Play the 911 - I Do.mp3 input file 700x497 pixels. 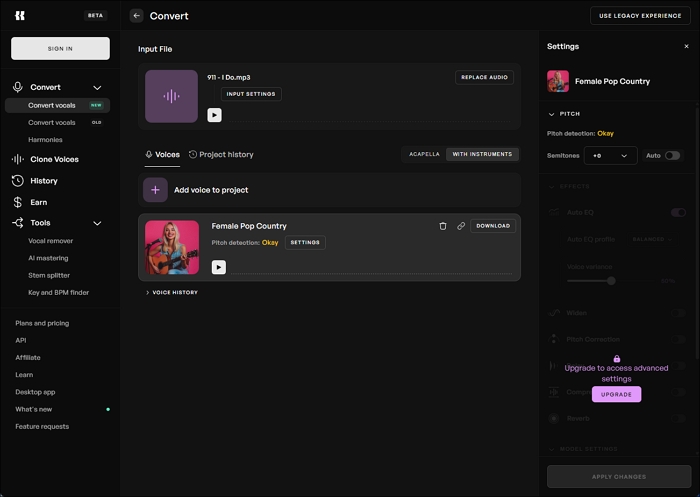pyautogui.click(x=214, y=115)
